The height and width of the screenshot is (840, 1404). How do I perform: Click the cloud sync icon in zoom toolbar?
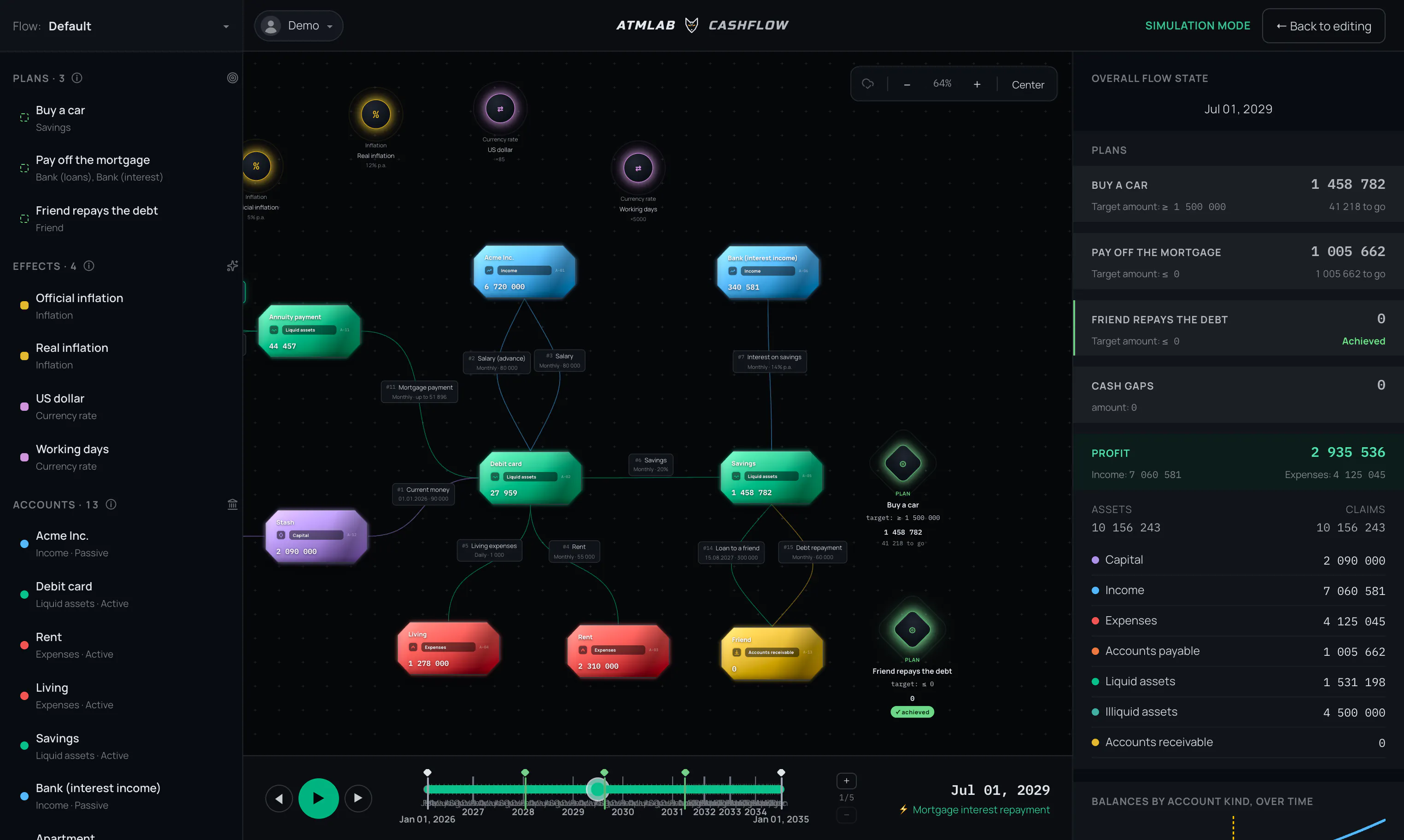pyautogui.click(x=868, y=84)
